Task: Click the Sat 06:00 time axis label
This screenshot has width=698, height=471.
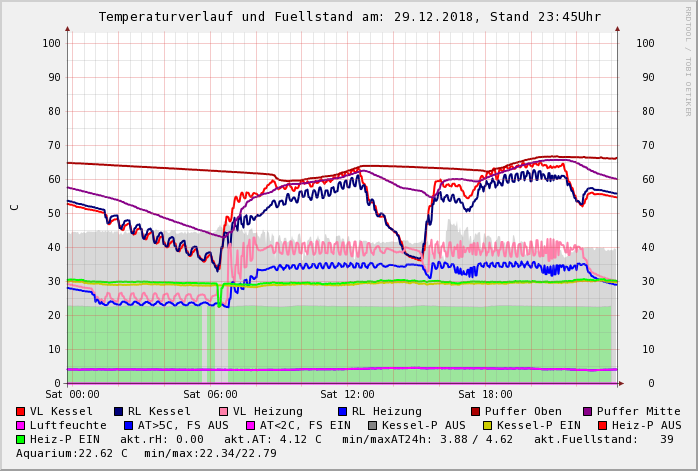Action: pyautogui.click(x=210, y=394)
